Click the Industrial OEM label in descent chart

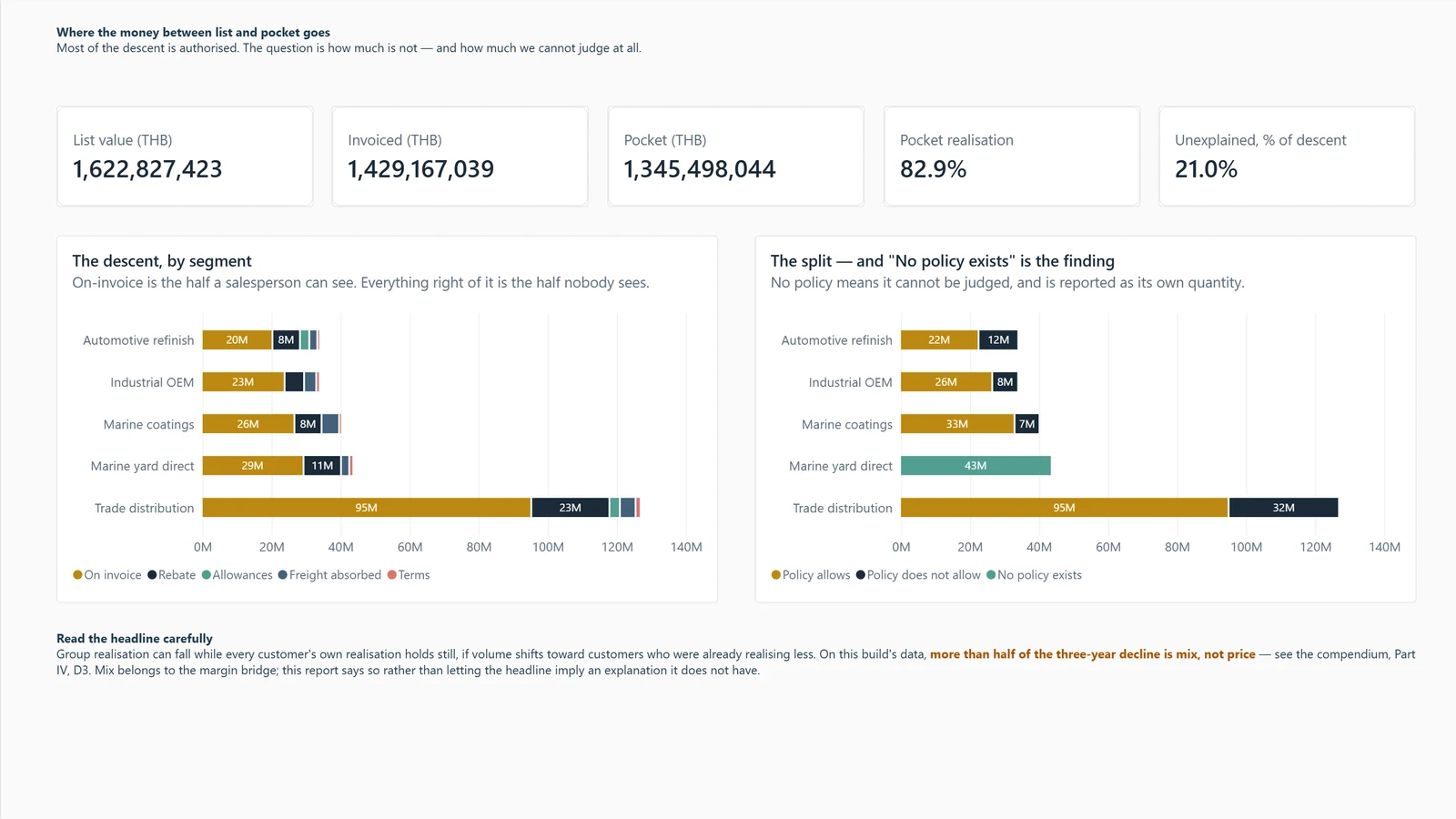point(152,382)
